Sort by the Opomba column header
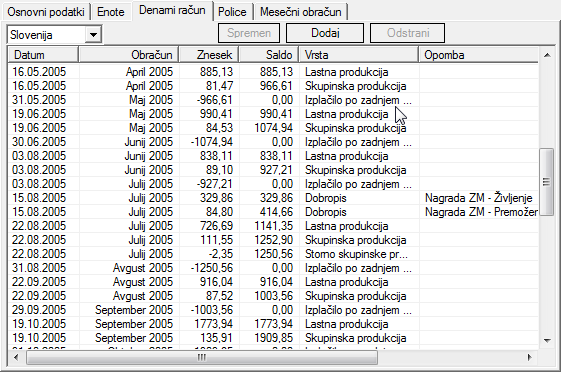The image size is (561, 372). (x=478, y=55)
